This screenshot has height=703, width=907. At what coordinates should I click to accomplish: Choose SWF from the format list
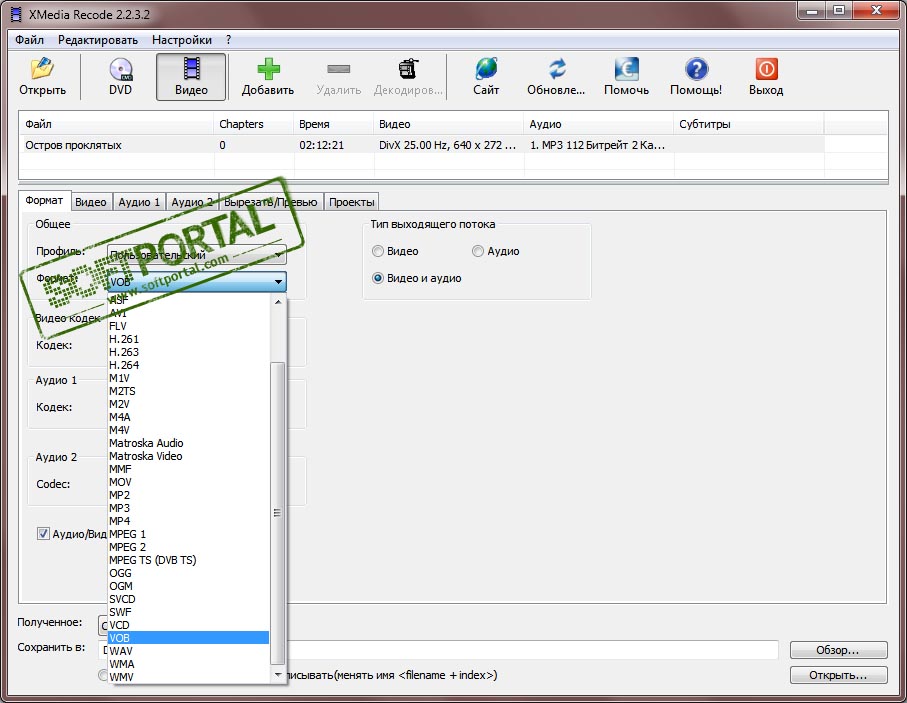click(x=189, y=612)
